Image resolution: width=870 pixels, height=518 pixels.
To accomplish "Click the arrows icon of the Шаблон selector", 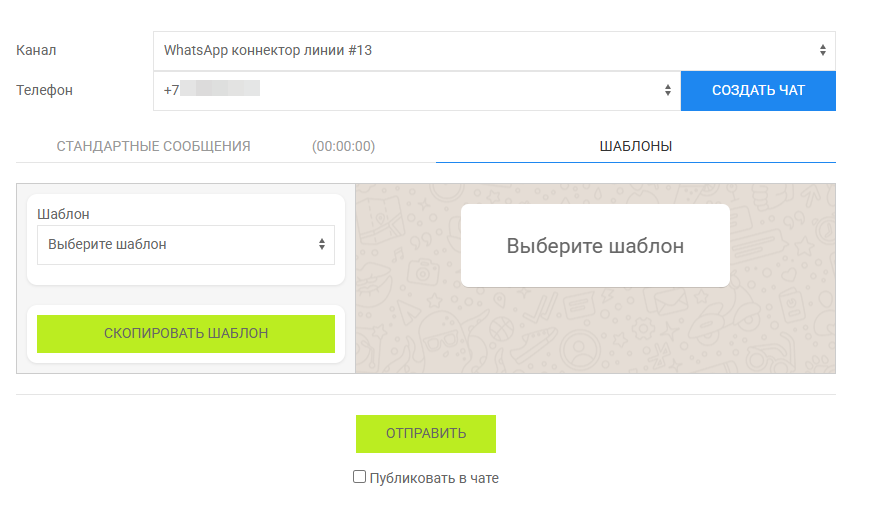I will pos(321,245).
